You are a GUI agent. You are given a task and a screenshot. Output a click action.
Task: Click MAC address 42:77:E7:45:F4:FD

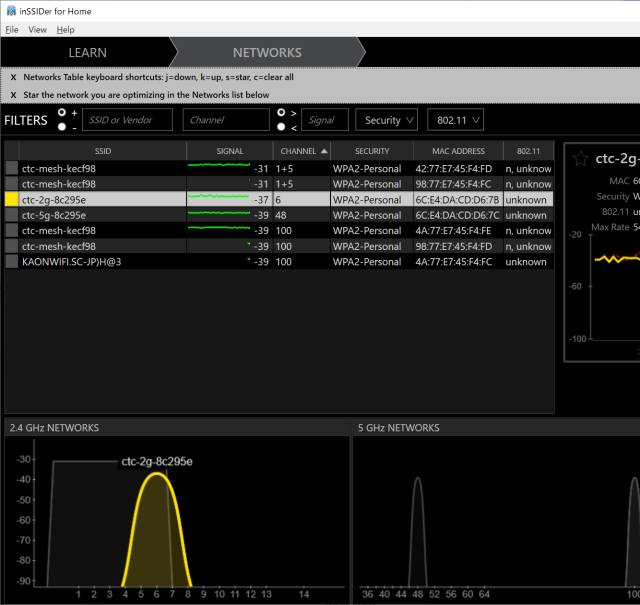click(x=453, y=169)
